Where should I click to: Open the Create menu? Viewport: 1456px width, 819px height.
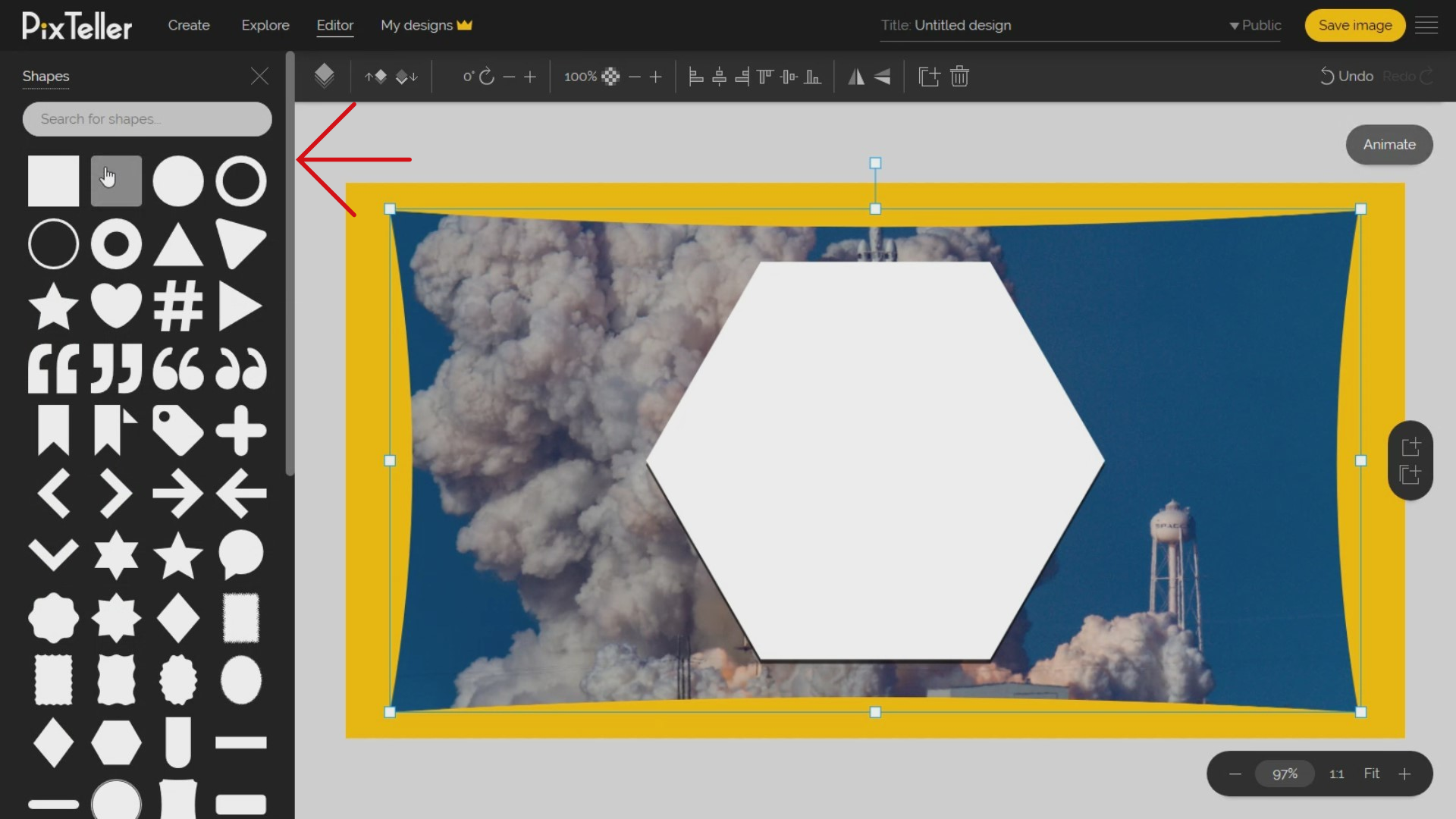coord(189,25)
